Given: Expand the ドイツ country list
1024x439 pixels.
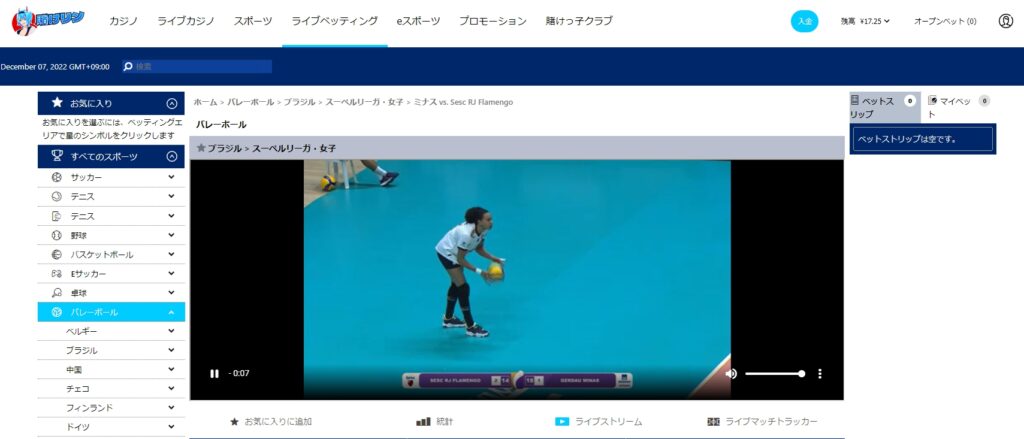Looking at the screenshot, I should tap(171, 427).
